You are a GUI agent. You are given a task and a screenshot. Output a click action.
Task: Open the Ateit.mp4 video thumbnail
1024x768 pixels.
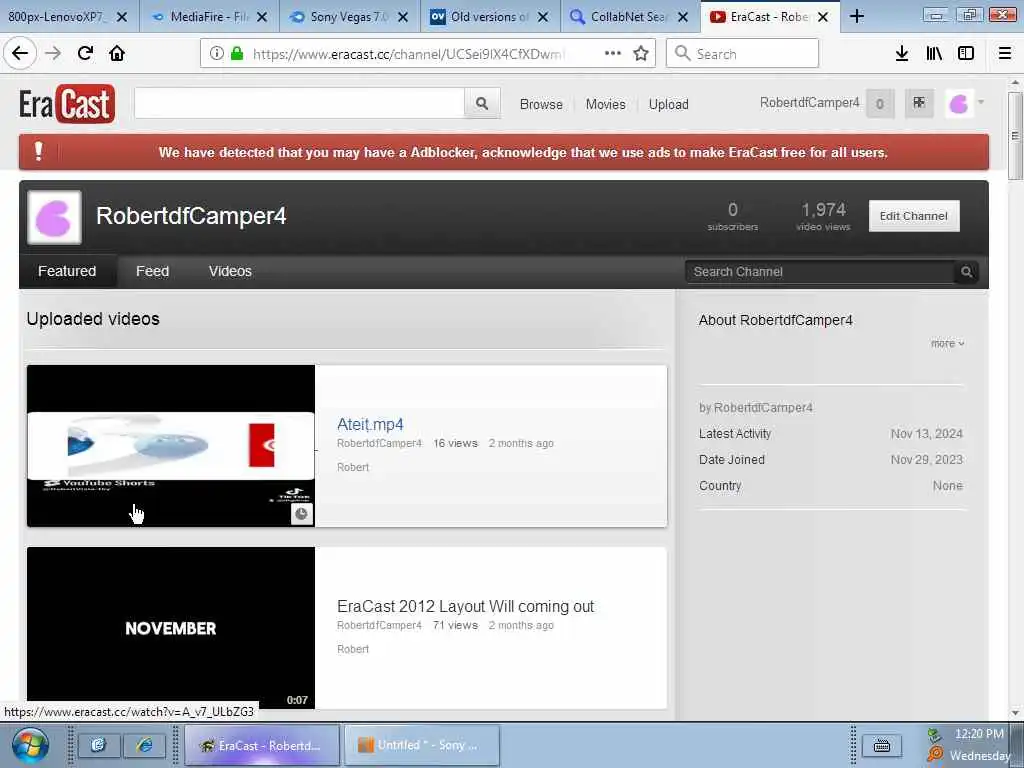pos(170,446)
